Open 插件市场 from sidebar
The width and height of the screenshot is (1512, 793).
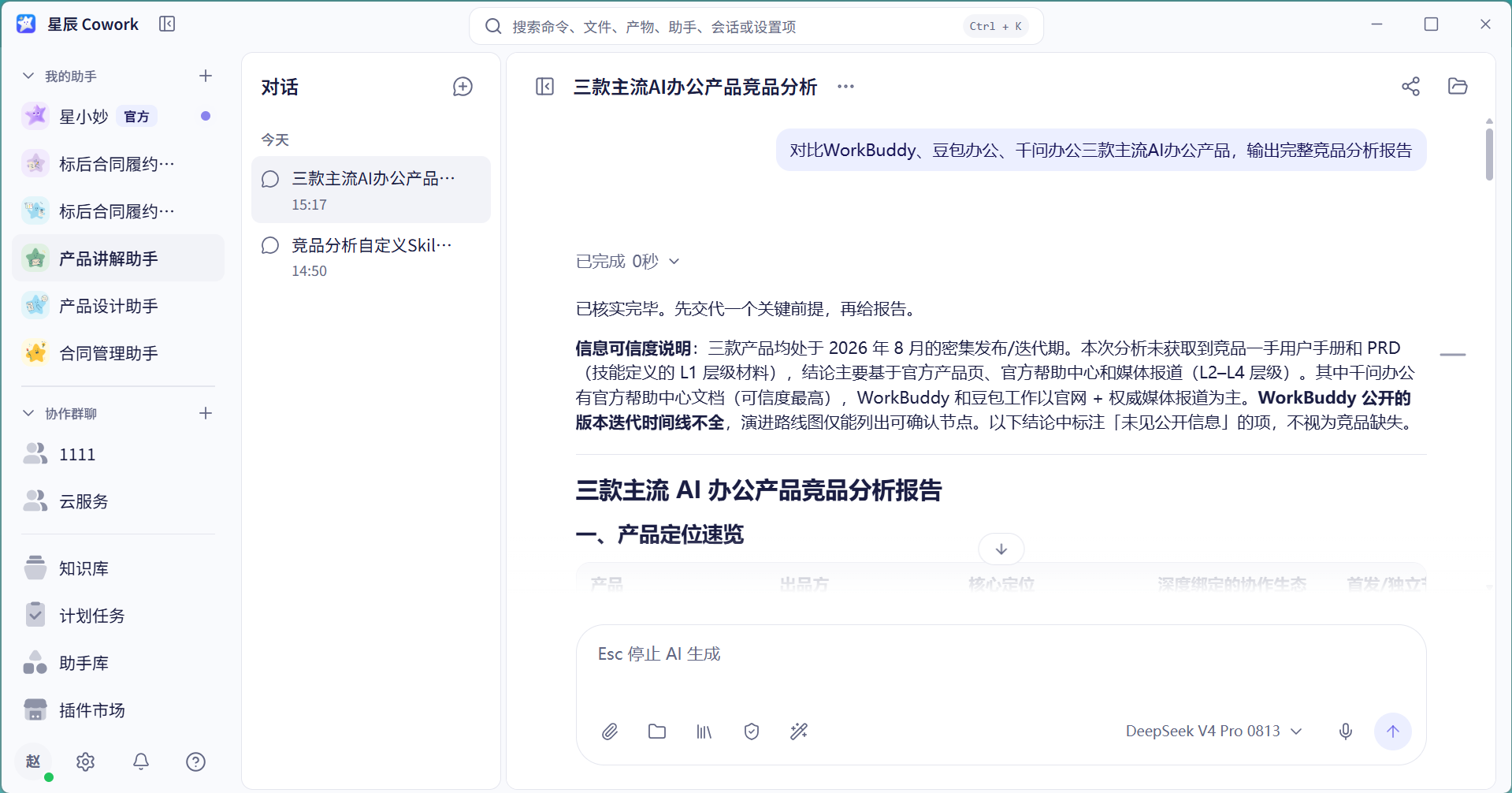[x=118, y=710]
